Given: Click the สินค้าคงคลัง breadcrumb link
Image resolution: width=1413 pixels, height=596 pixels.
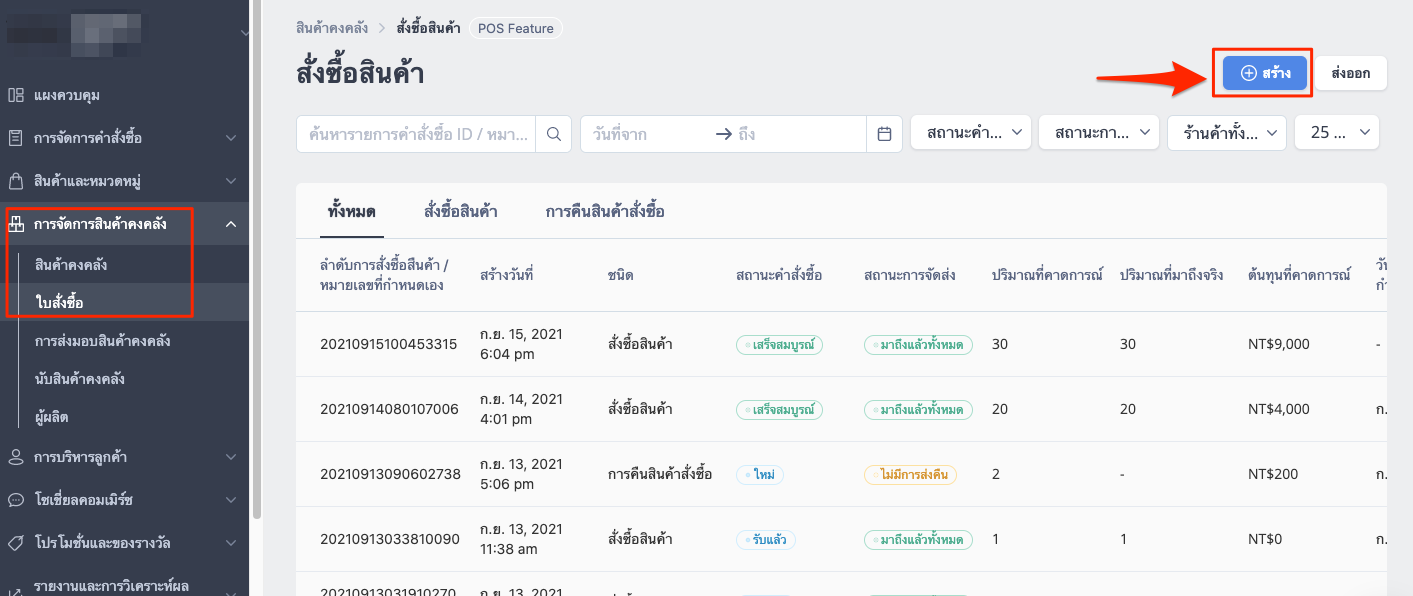Looking at the screenshot, I should click(332, 28).
